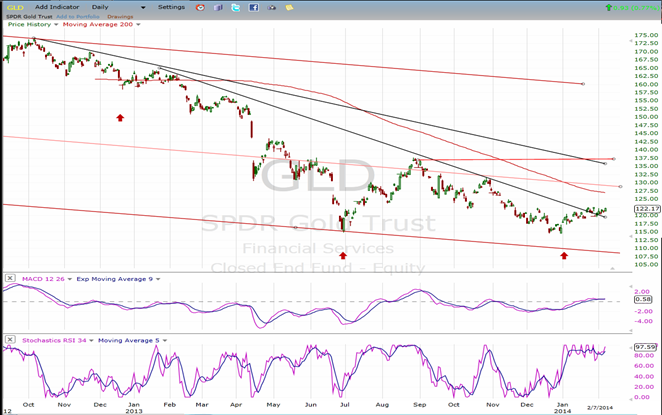Image resolution: width=662 pixels, height=415 pixels.
Task: Close the Stochastics RSI panel
Action: click(x=8, y=338)
